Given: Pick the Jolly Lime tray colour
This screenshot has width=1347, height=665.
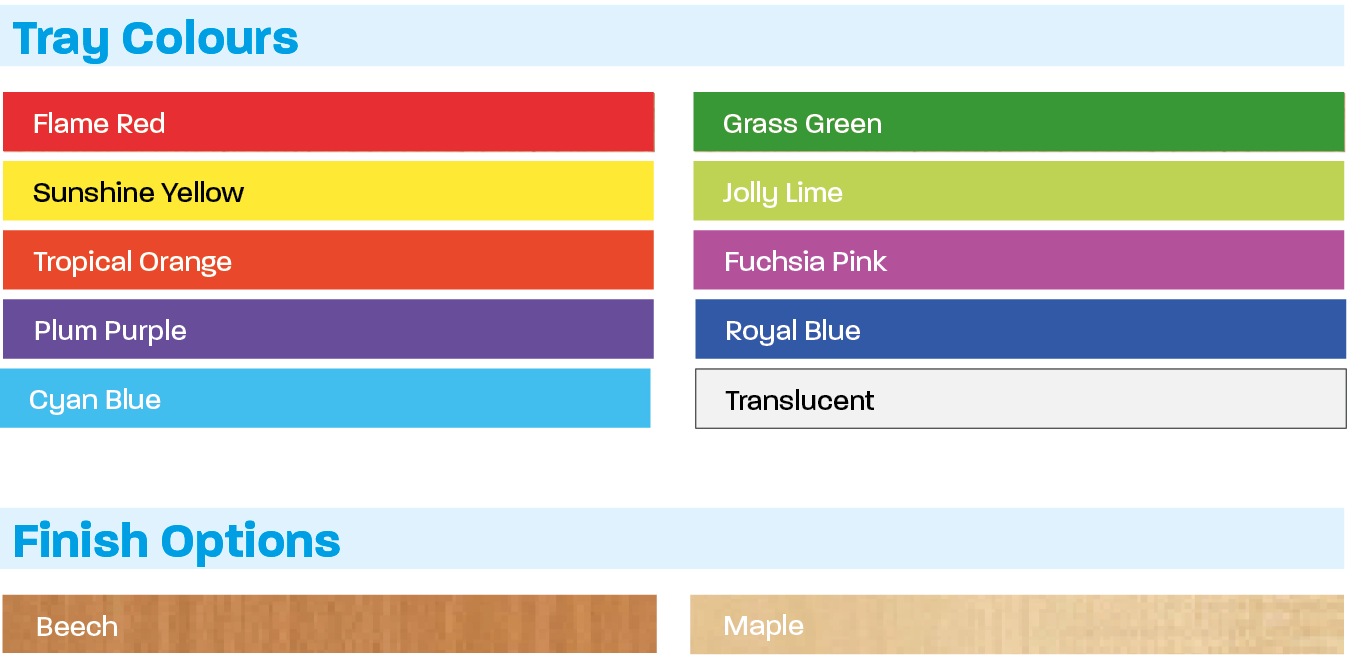Looking at the screenshot, I should click(1018, 191).
